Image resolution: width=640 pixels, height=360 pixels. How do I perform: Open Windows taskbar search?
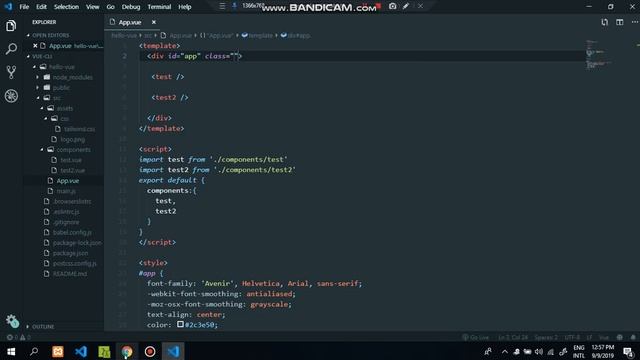click(x=34, y=351)
